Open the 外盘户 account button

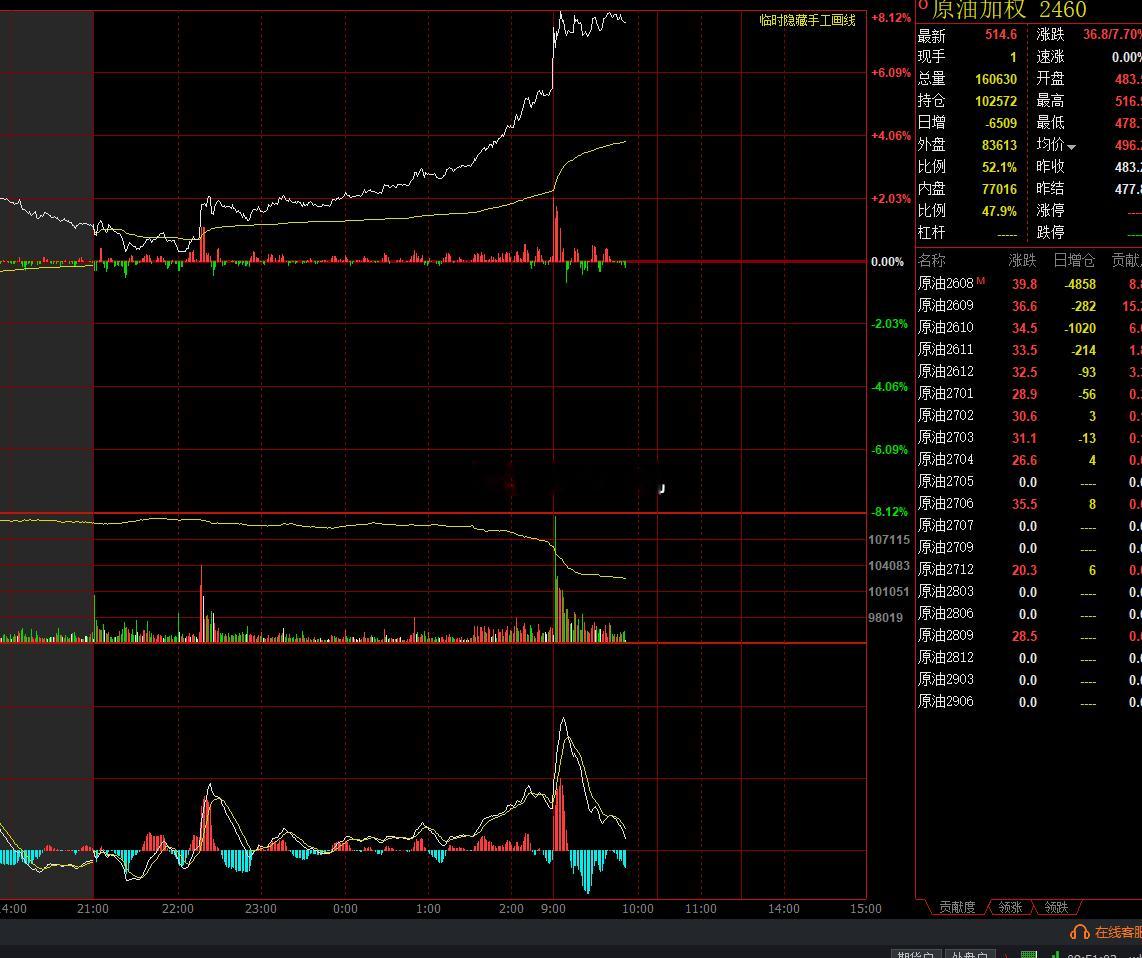970,955
